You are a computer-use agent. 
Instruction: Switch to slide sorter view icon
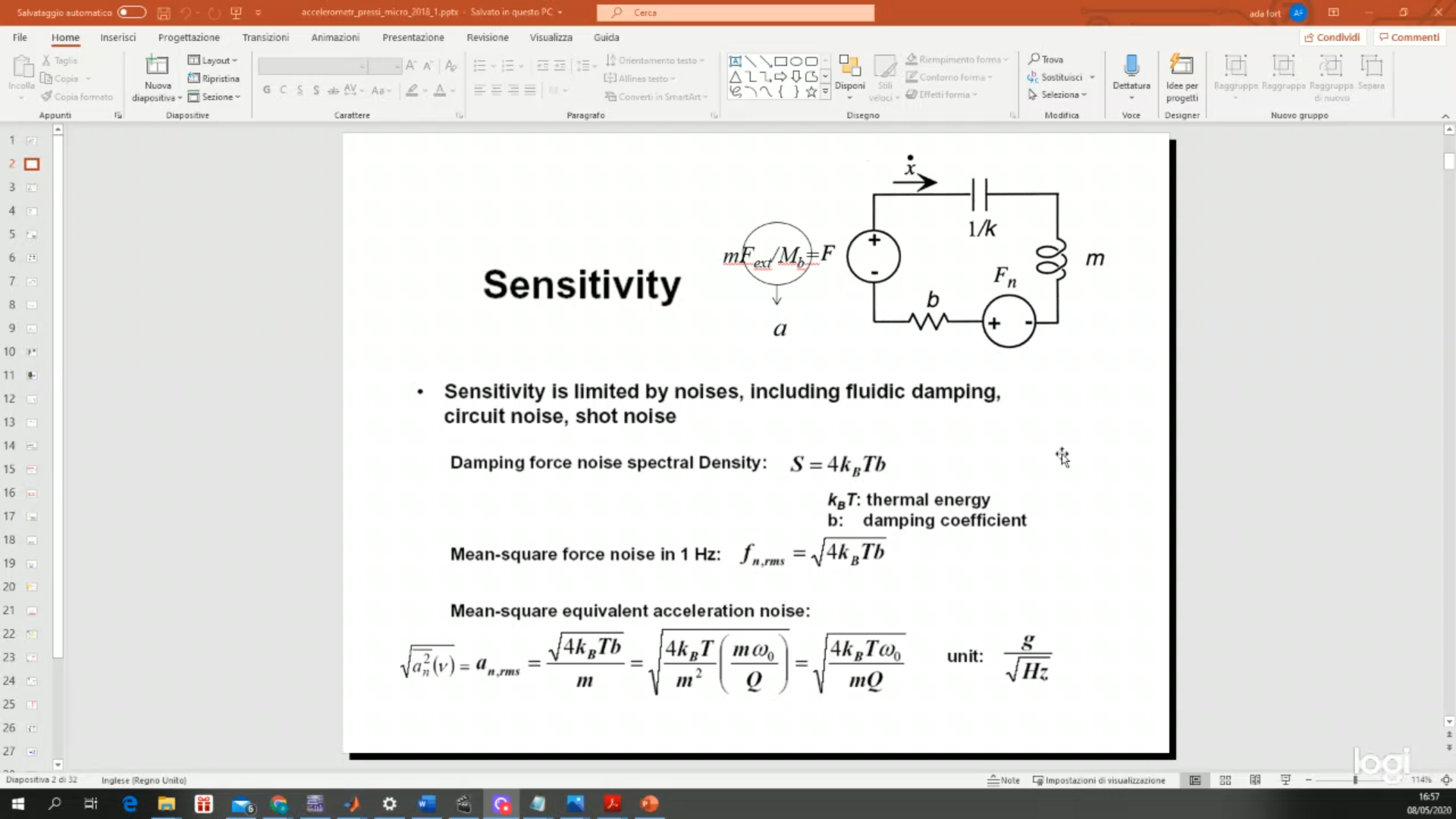pyautogui.click(x=1225, y=780)
